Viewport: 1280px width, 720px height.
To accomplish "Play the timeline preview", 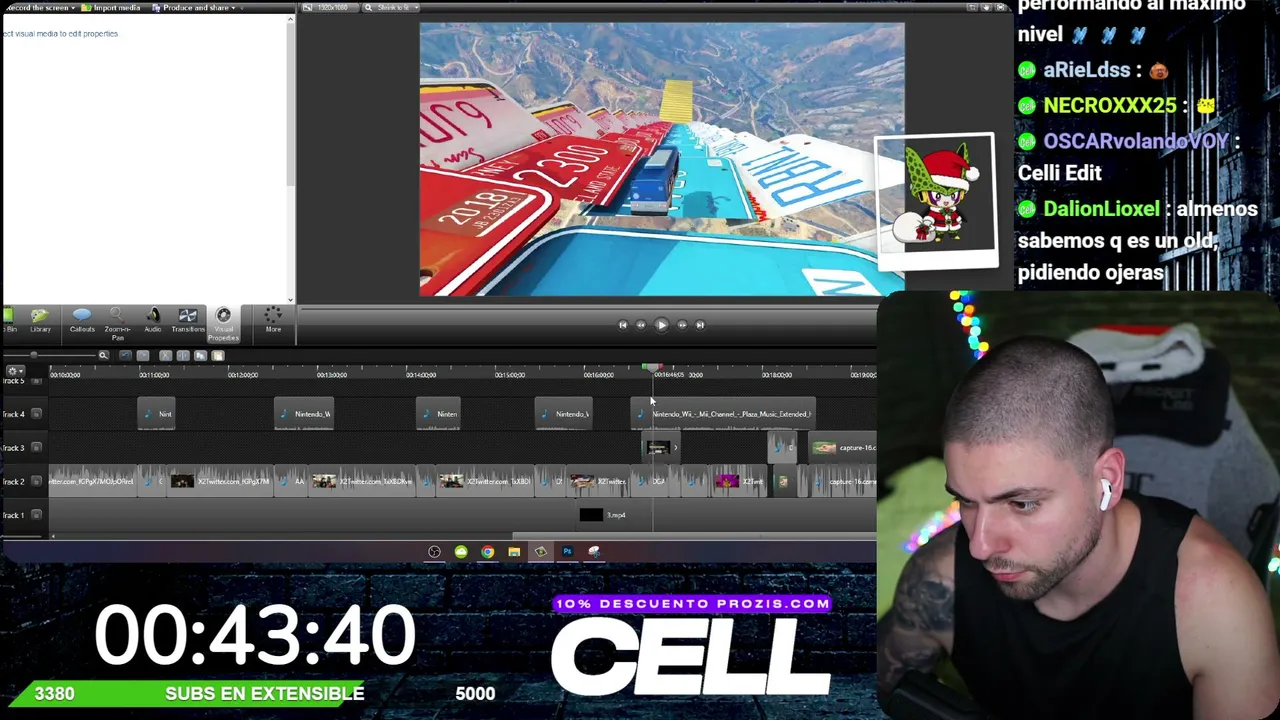I will 661,325.
